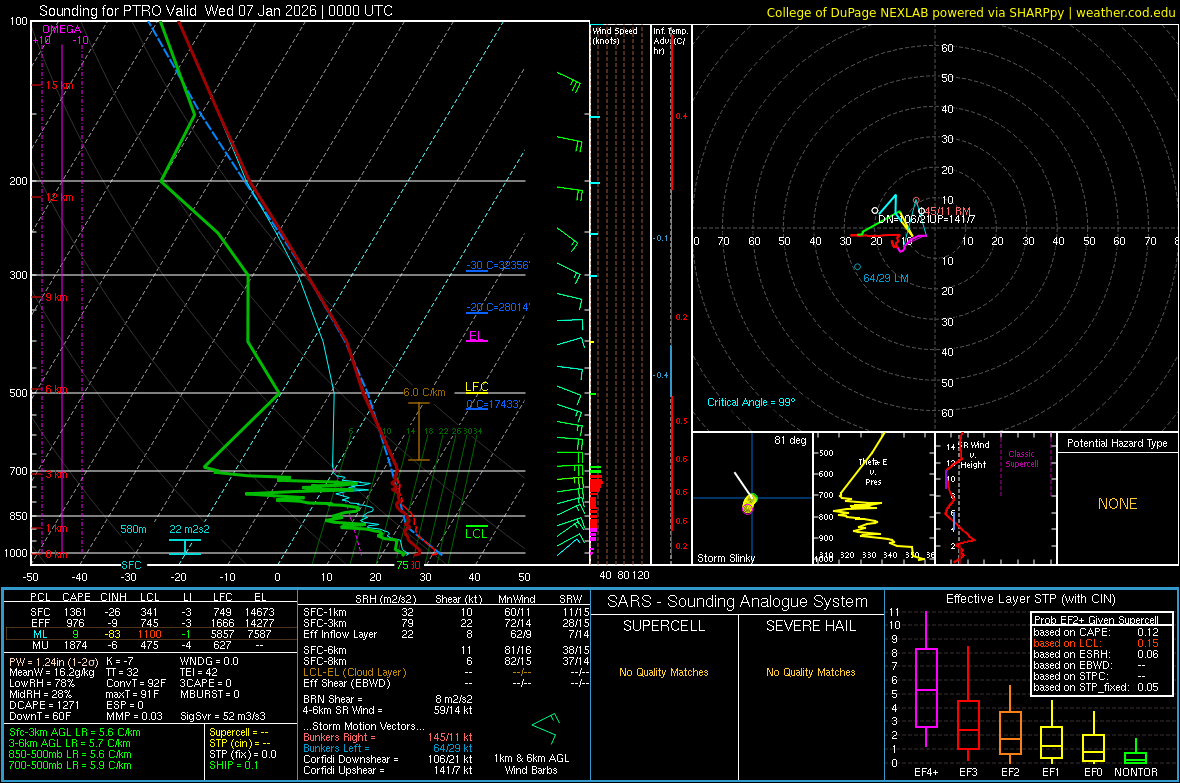Click the Theta-E v. Pres plot label
The height and width of the screenshot is (783, 1180).
pyautogui.click(x=873, y=471)
